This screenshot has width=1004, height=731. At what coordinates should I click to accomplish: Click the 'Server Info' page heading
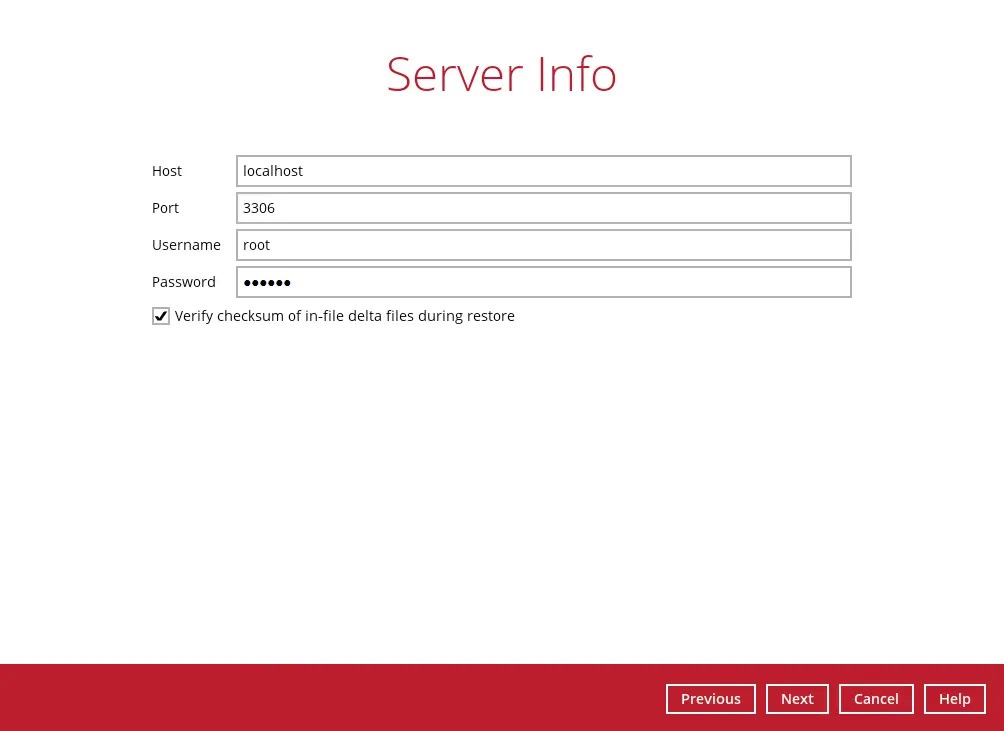coord(501,74)
